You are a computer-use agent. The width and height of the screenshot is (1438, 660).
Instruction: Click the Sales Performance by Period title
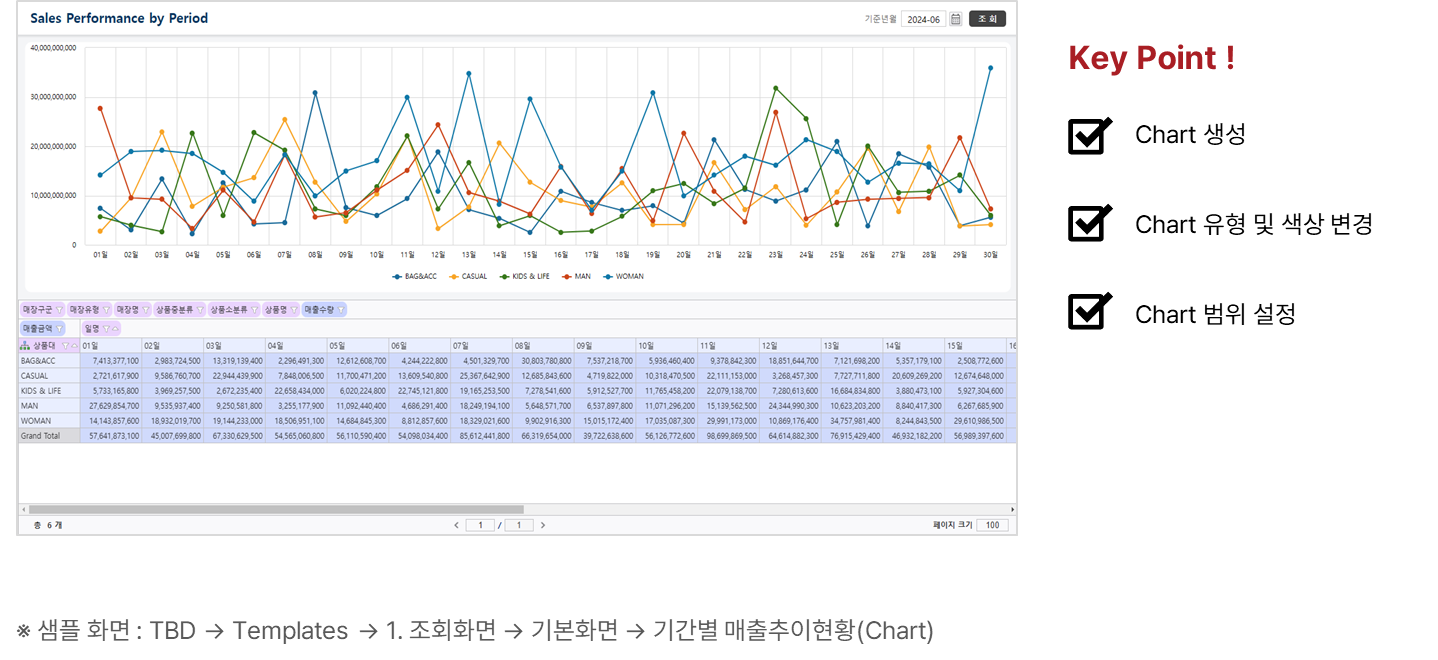click(119, 18)
